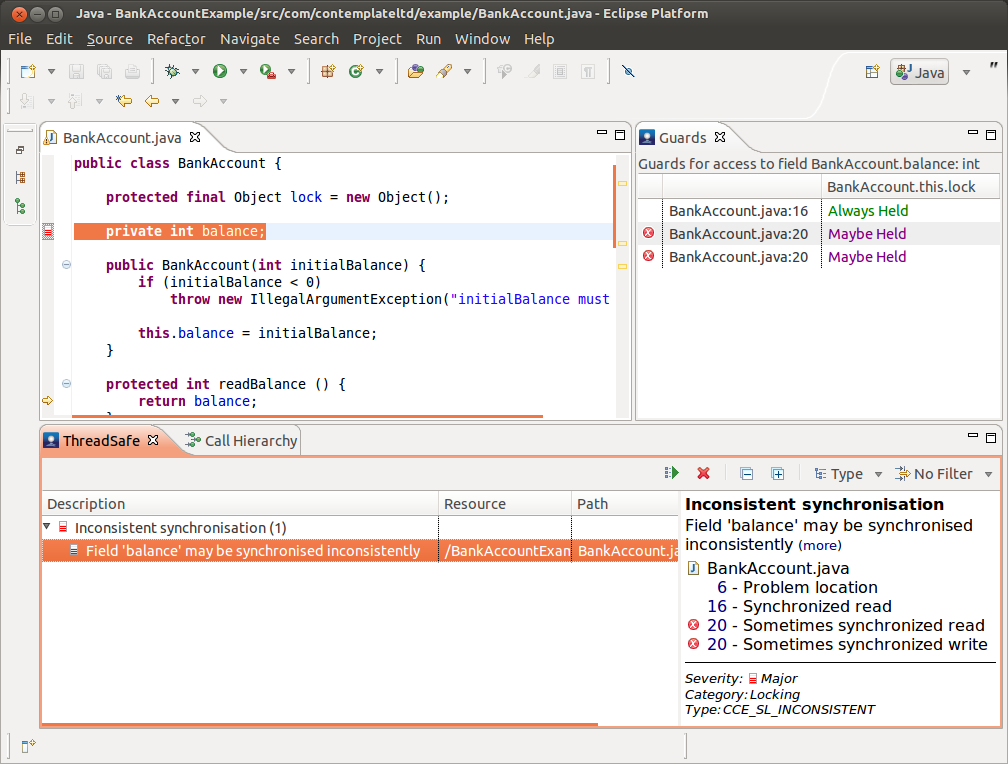Open the Project menu

(x=377, y=39)
